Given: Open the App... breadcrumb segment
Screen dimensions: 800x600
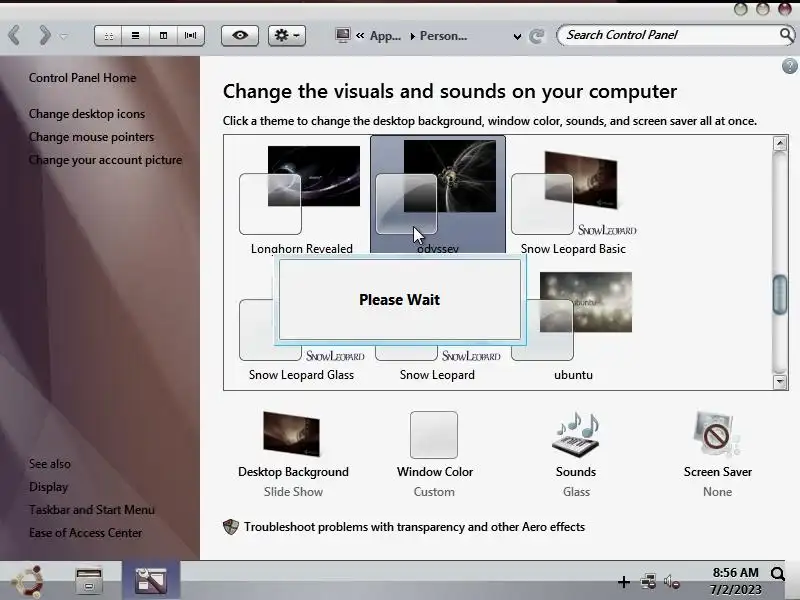Looking at the screenshot, I should [385, 36].
